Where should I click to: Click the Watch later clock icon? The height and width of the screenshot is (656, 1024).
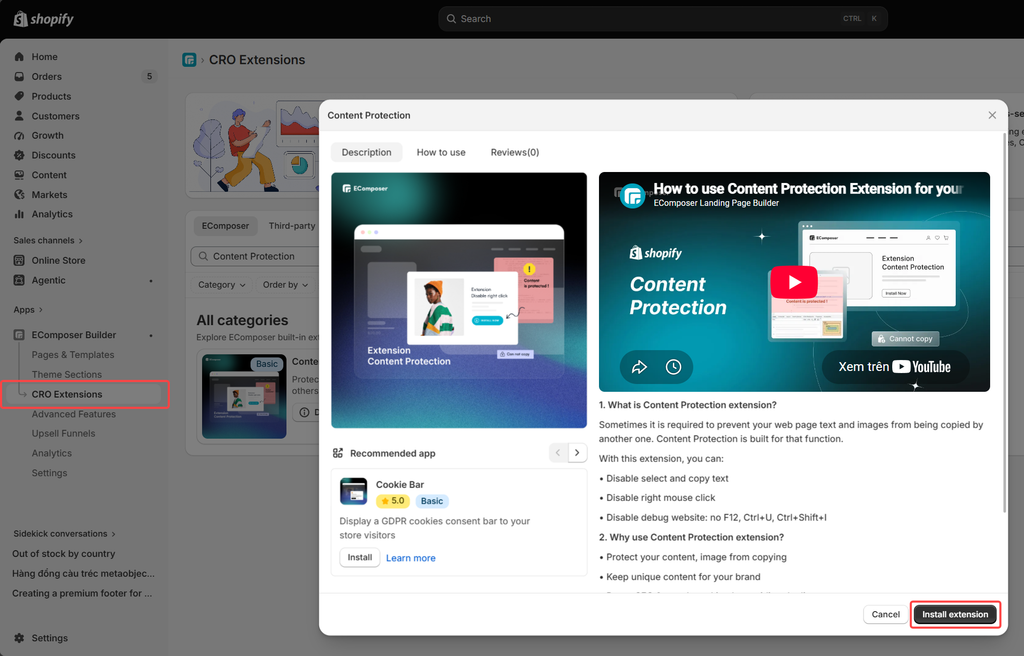pos(673,367)
